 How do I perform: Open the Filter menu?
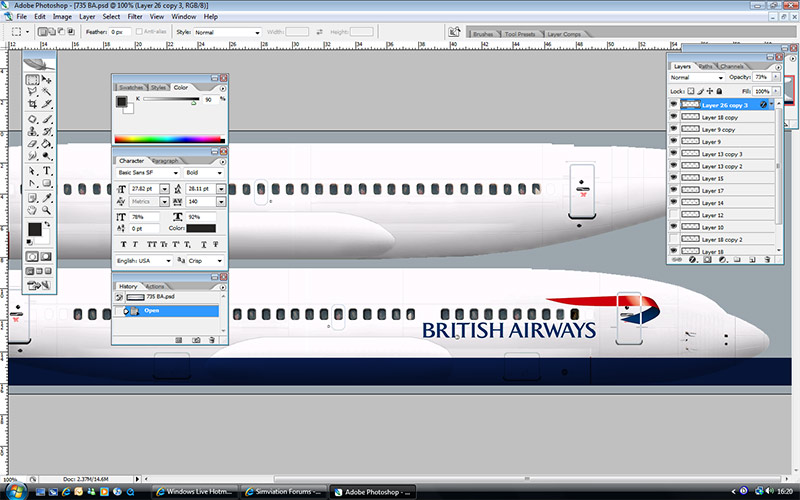click(x=134, y=17)
